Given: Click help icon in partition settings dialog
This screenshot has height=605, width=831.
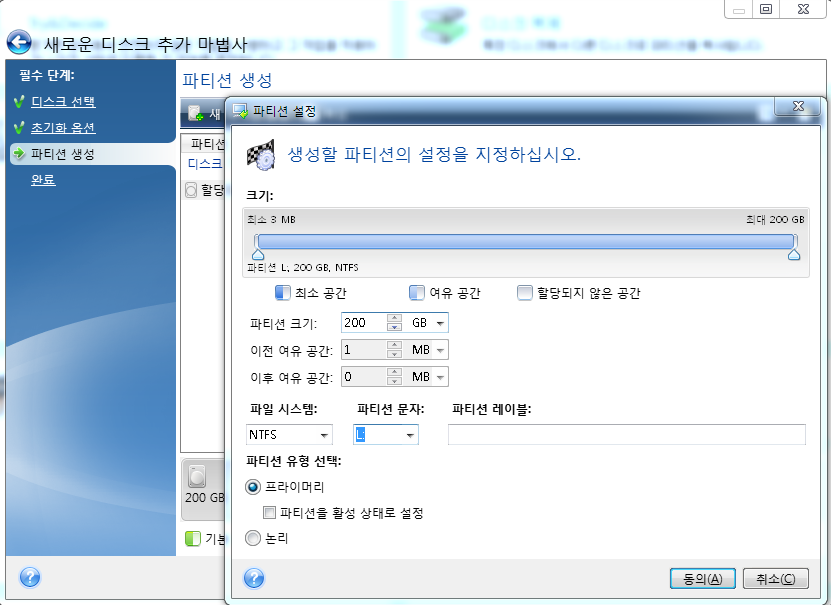Looking at the screenshot, I should click(254, 578).
